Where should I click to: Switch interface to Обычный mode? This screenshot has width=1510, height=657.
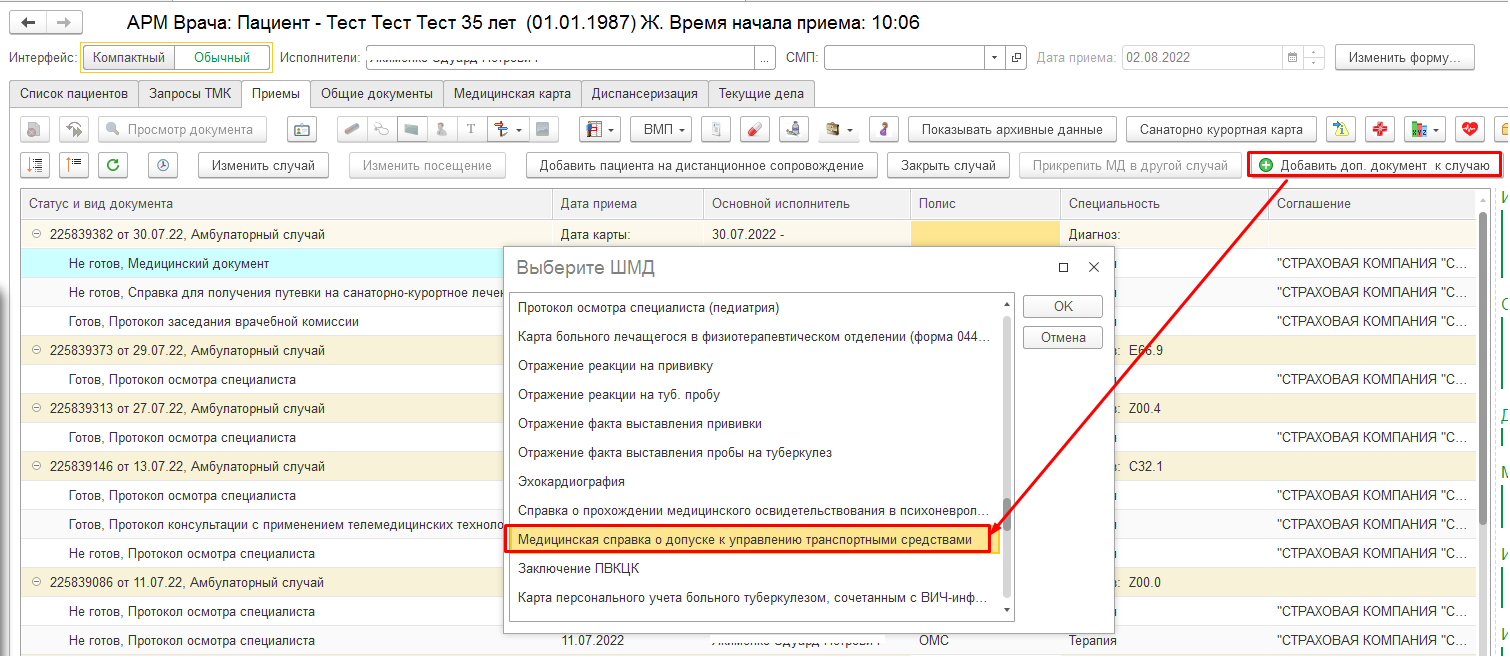222,58
